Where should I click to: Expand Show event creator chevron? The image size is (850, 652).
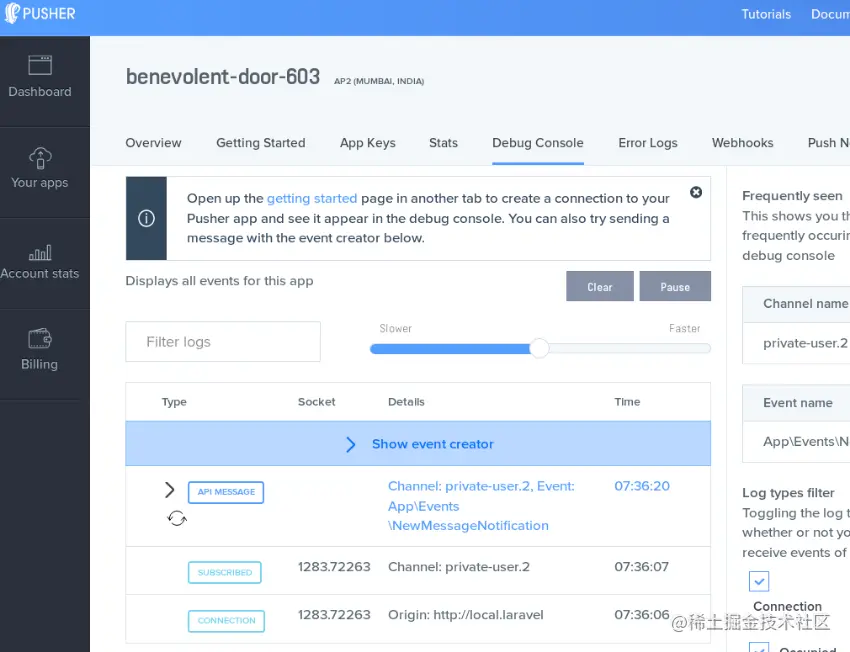351,444
